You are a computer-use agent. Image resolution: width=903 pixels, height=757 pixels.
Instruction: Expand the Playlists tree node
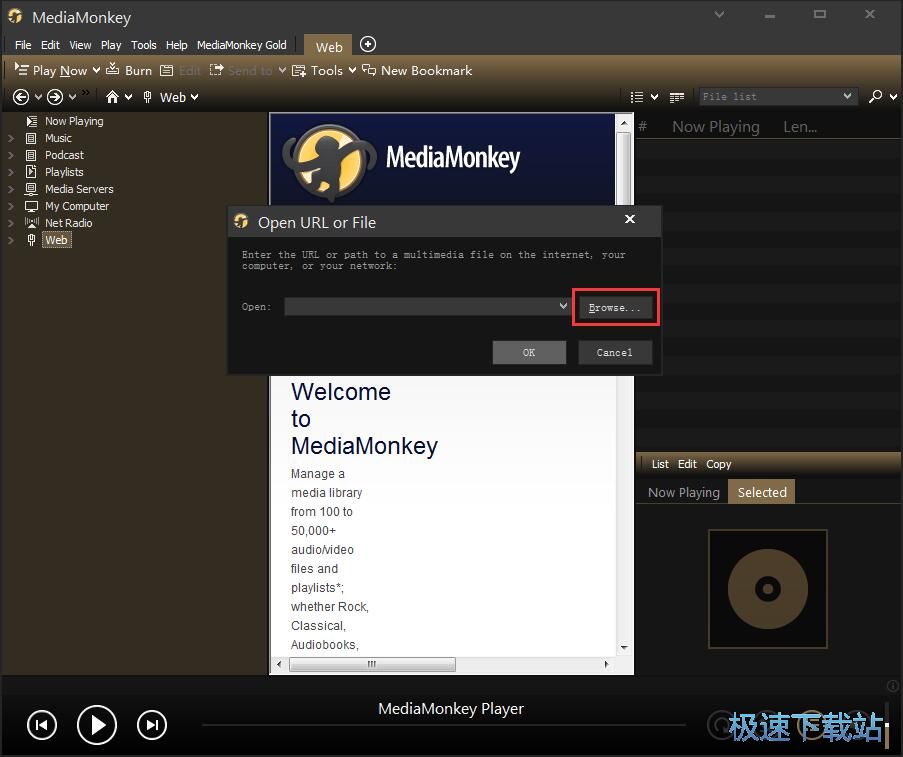[x=11, y=172]
